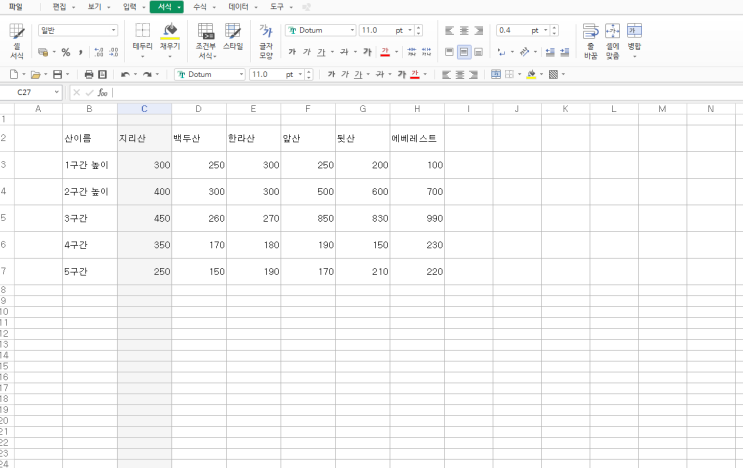Image resolution: width=743 pixels, height=468 pixels.
Task: Click the currency format icon in the ribbon
Action: coord(43,52)
